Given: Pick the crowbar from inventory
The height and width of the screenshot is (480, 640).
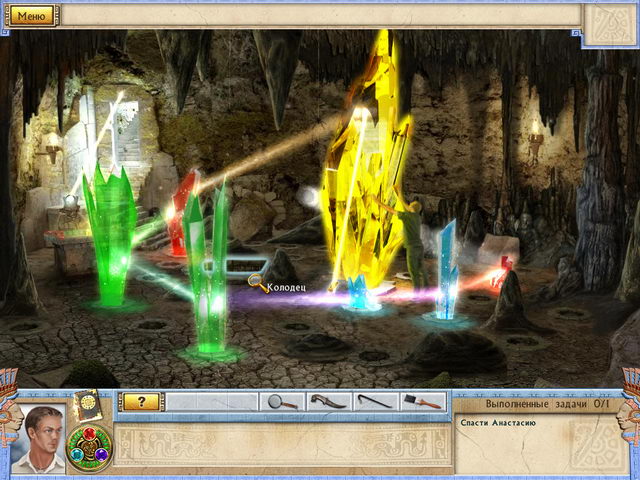Looking at the screenshot, I should click(376, 401).
